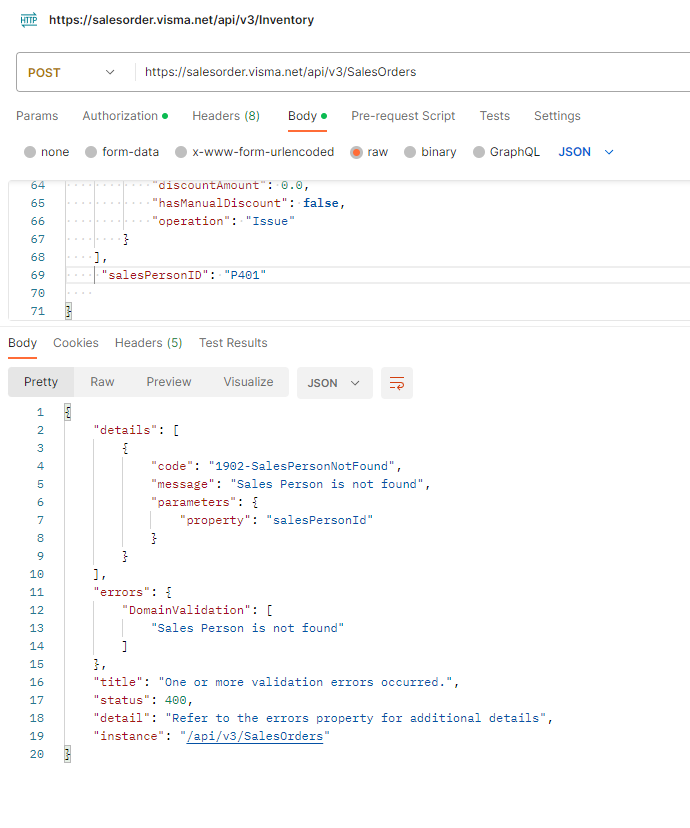This screenshot has height=828, width=690.
Task: Collapse the details array at line 2
Action: pyautogui.click(x=56, y=429)
